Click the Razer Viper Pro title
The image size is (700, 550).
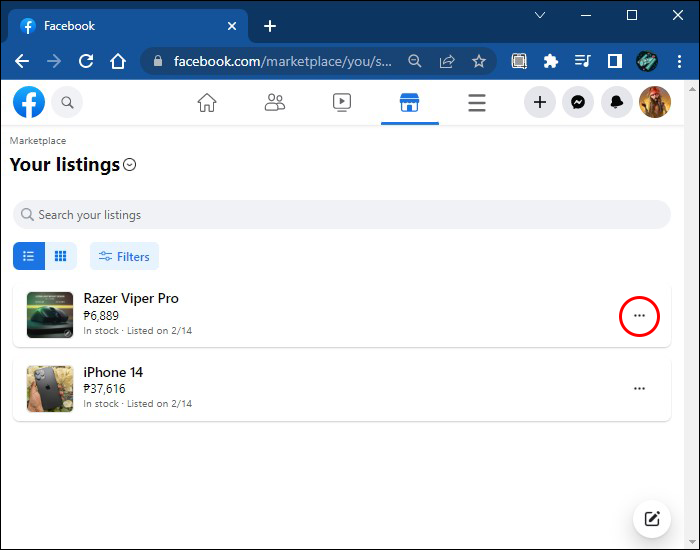(x=131, y=298)
